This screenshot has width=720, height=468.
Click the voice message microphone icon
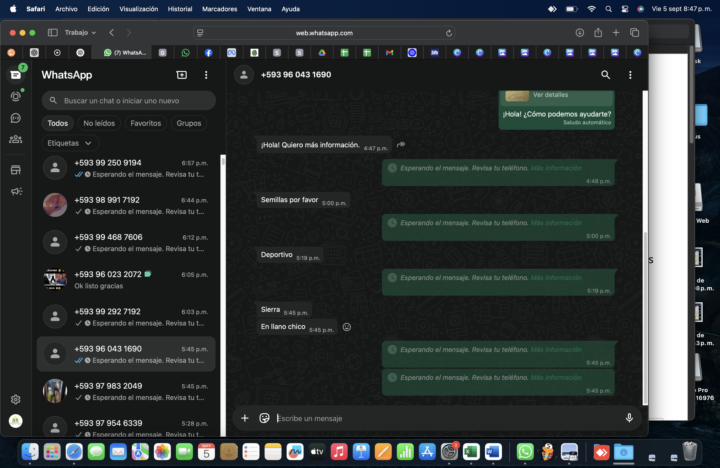[629, 418]
